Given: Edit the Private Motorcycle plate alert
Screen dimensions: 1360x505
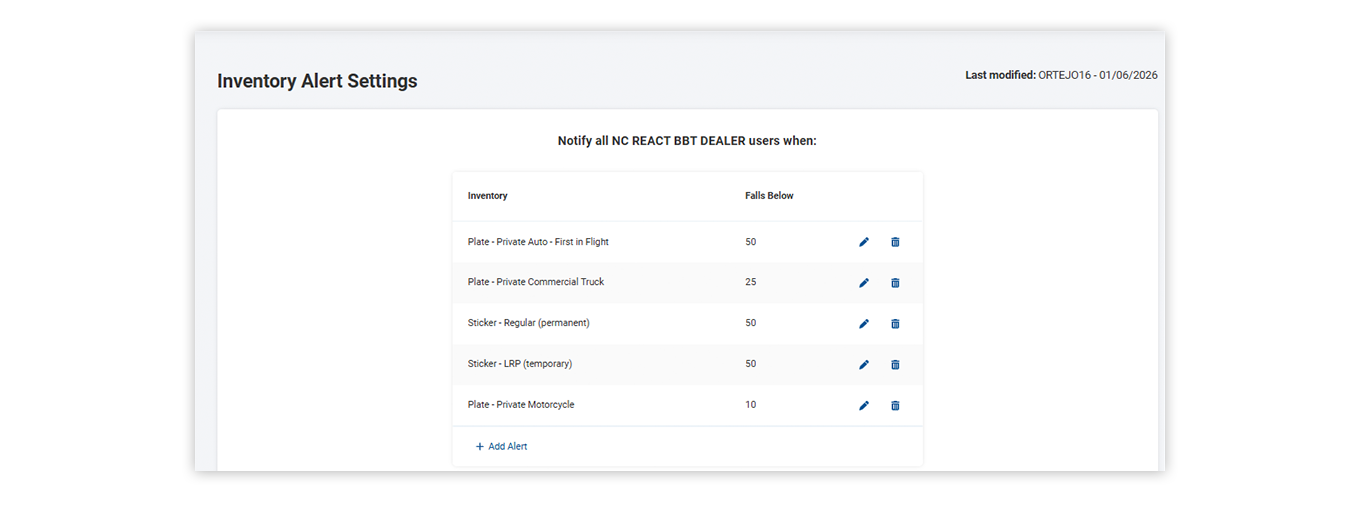Looking at the screenshot, I should pos(864,406).
